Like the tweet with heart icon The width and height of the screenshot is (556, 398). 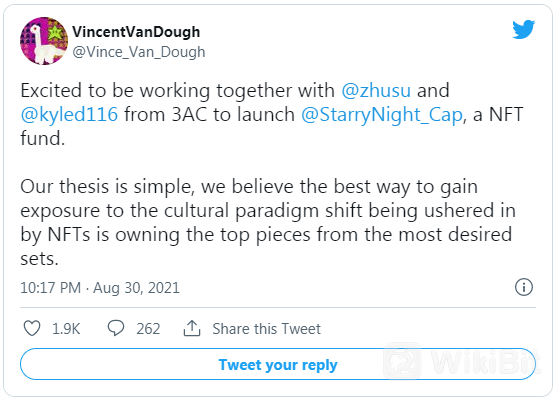(x=32, y=328)
